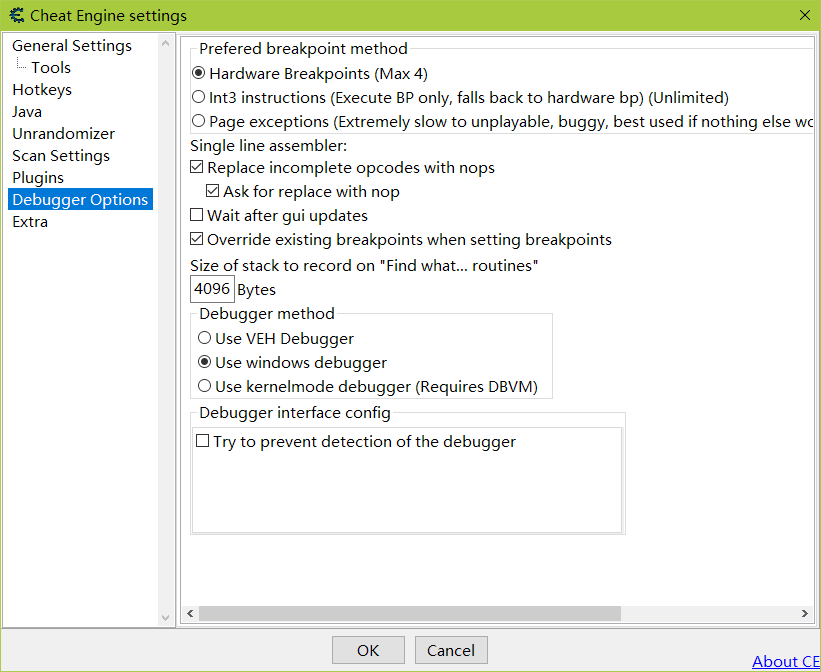Select Hardware Breakpoints radio option
Image resolution: width=821 pixels, height=672 pixels.
pyautogui.click(x=199, y=73)
